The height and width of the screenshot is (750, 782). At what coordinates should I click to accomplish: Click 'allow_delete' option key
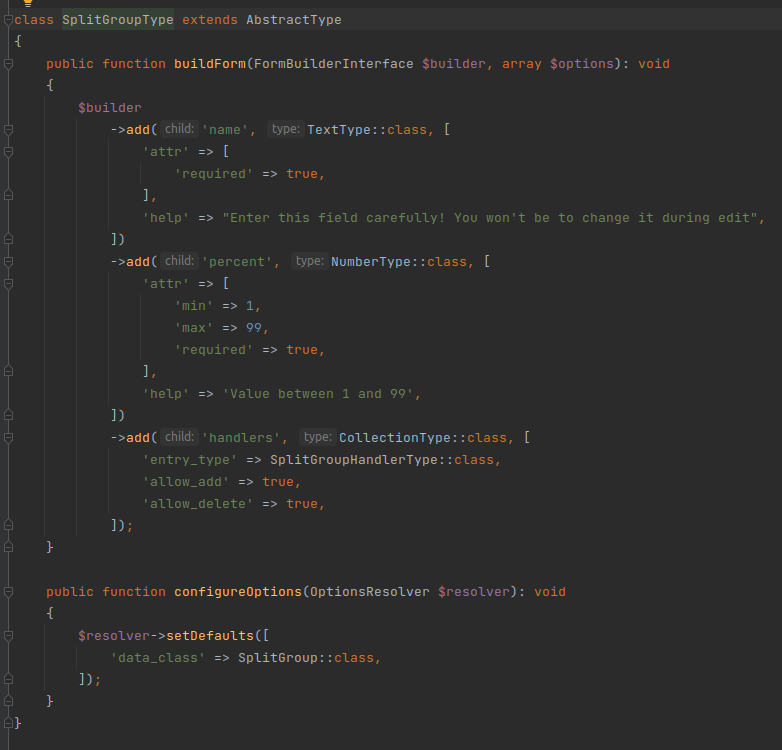click(198, 504)
